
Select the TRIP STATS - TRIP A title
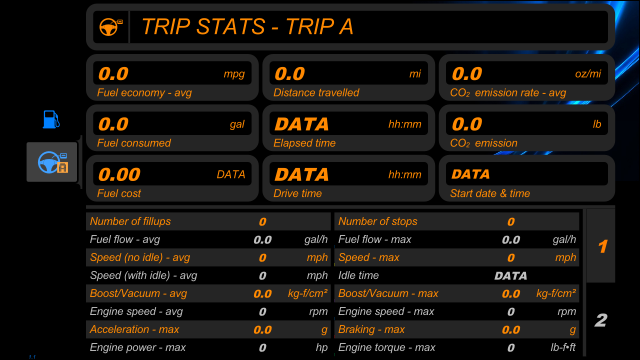(x=247, y=27)
